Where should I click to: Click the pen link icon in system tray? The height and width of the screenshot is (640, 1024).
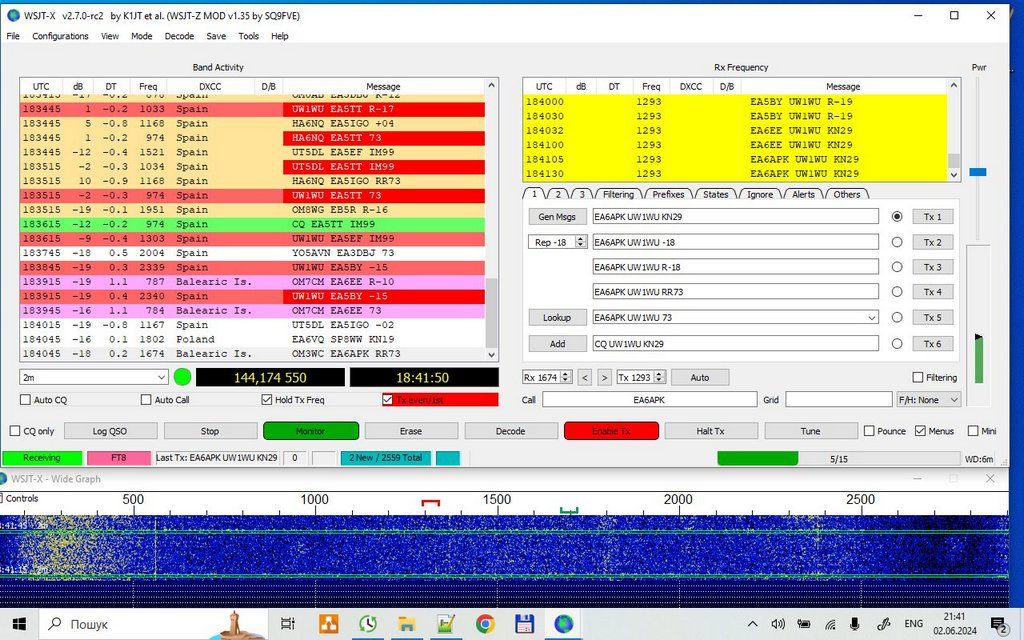point(884,624)
